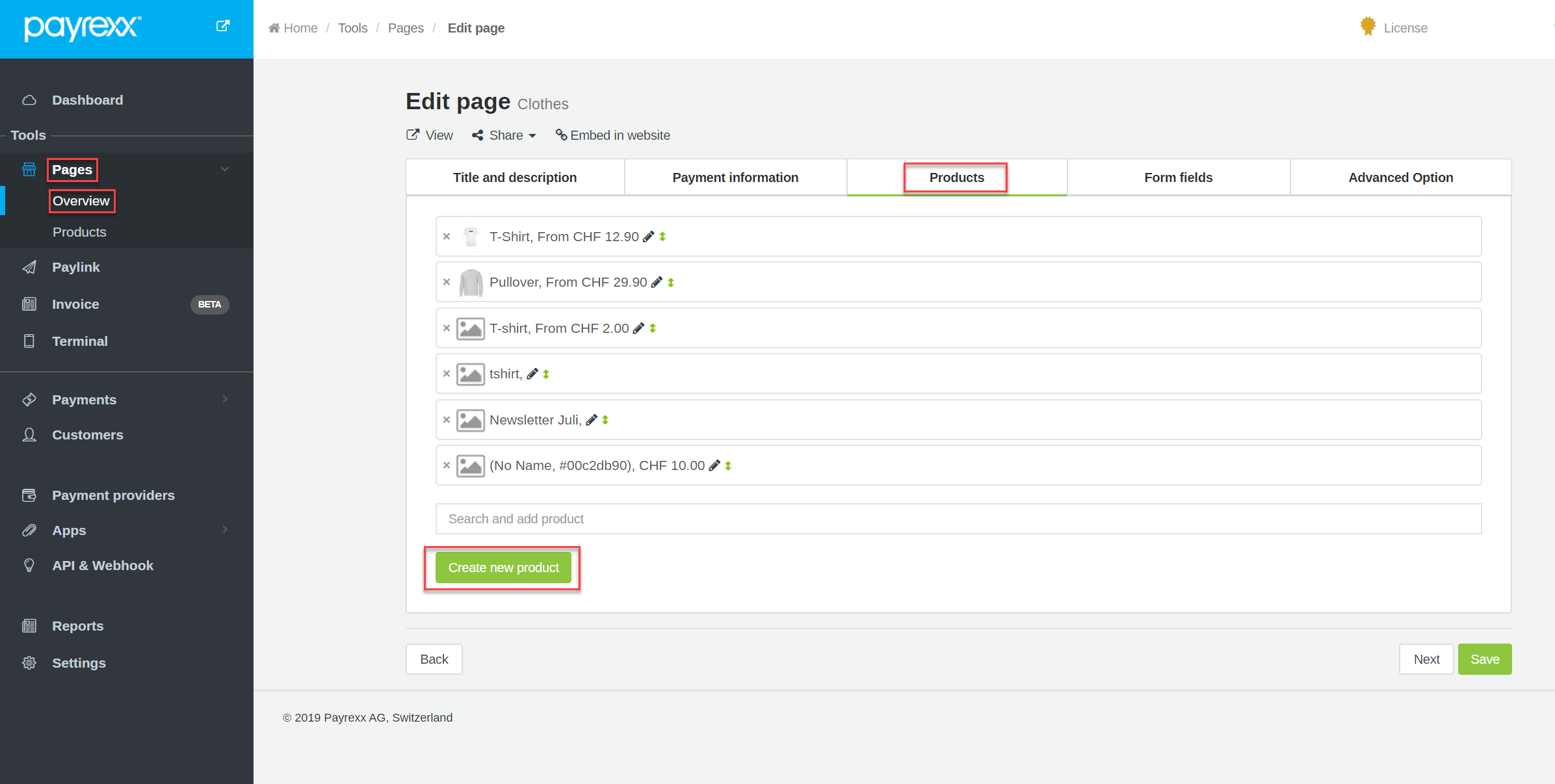1555x784 pixels.
Task: Switch to the Form fields tab
Action: click(x=1178, y=177)
